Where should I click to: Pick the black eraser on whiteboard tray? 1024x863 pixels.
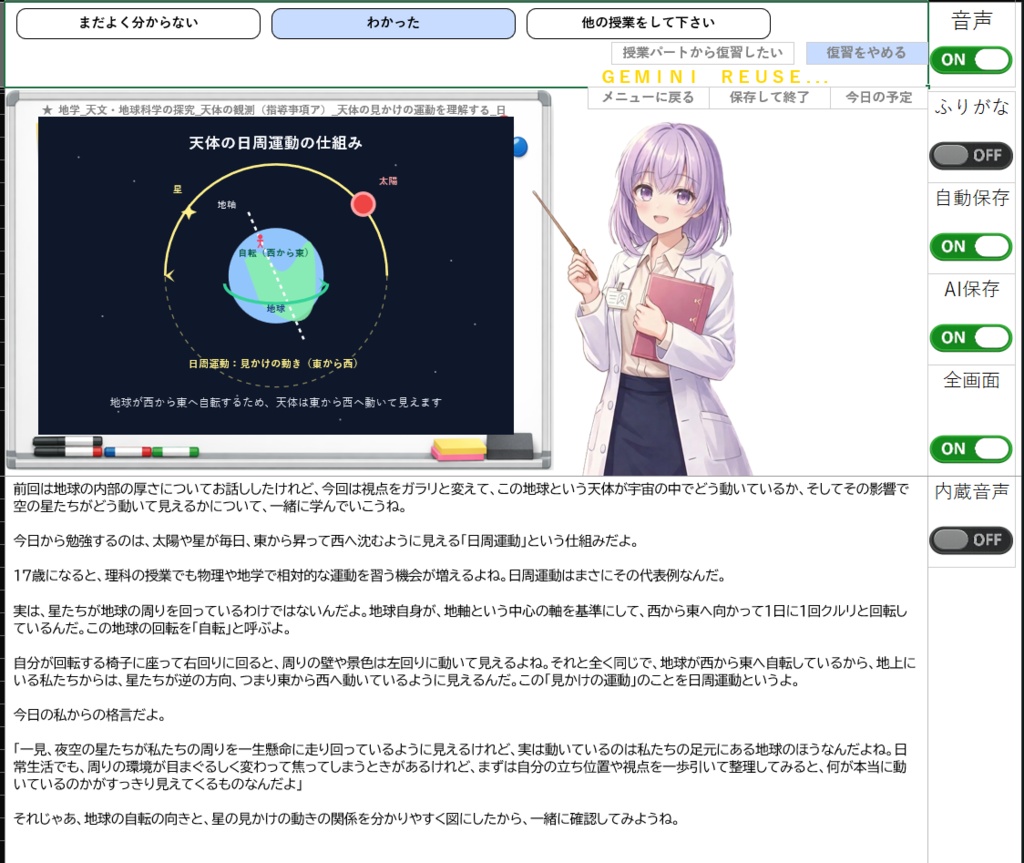coord(509,447)
